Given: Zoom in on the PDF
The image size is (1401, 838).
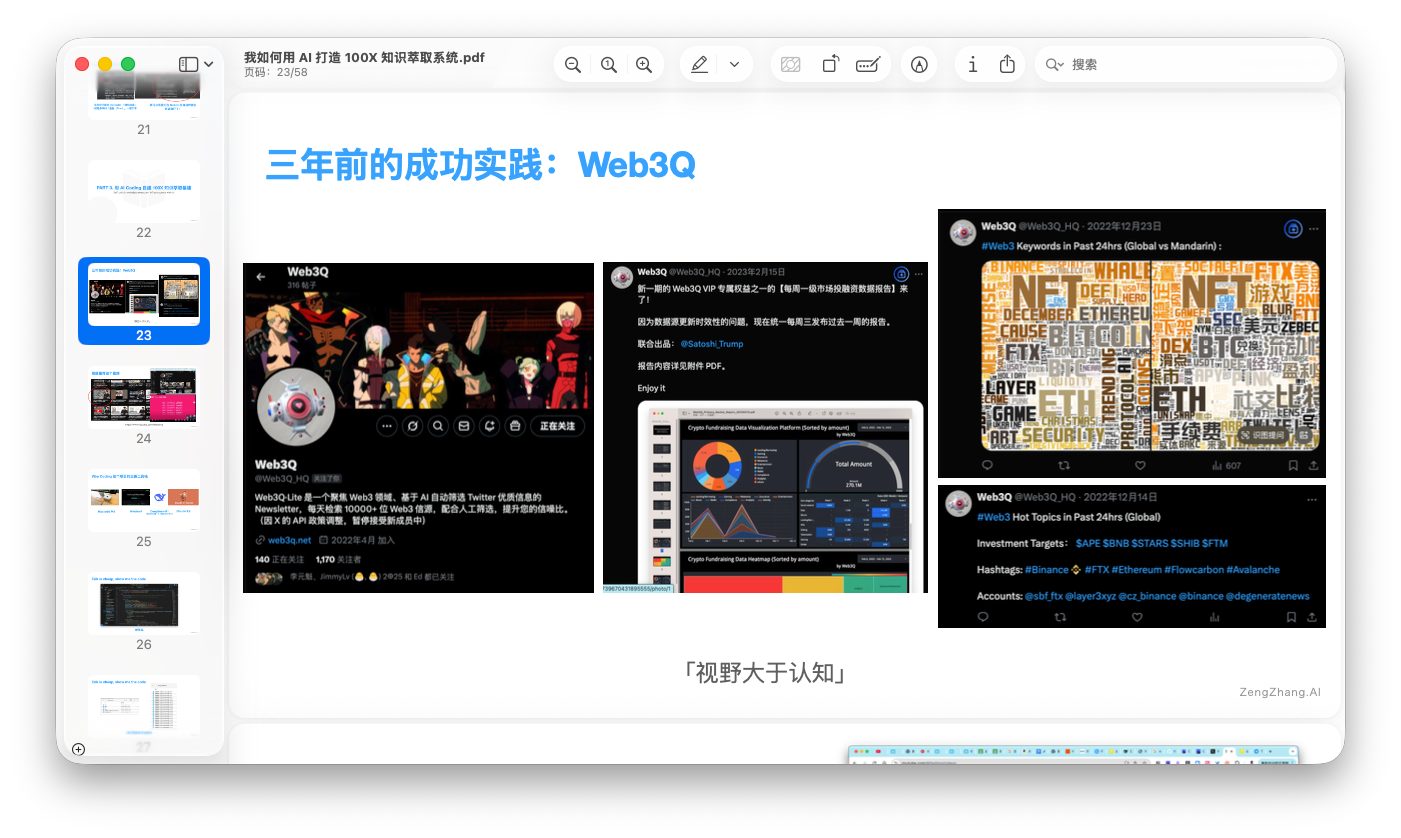Looking at the screenshot, I should tap(644, 64).
